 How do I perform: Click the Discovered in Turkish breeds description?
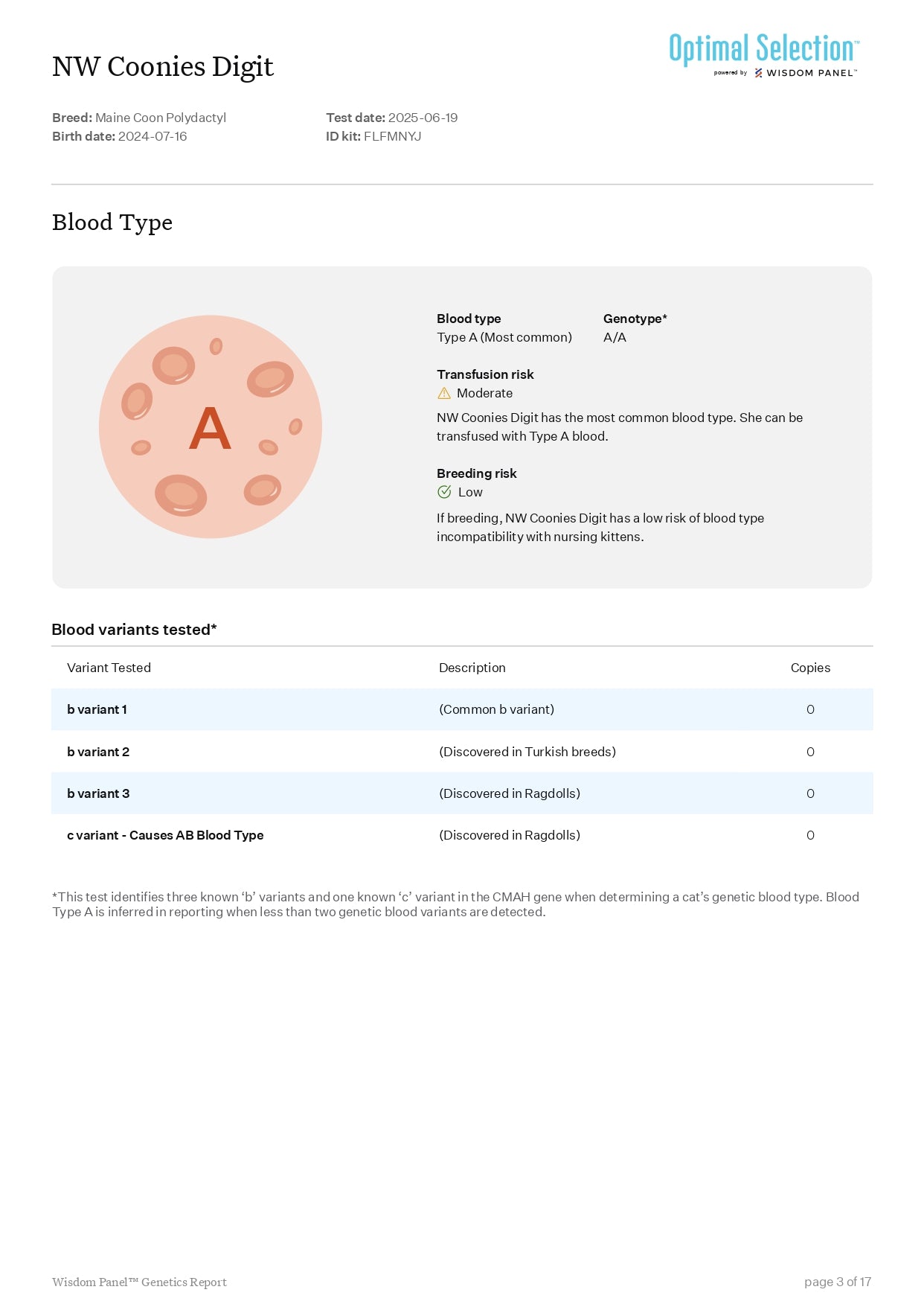pyautogui.click(x=527, y=752)
